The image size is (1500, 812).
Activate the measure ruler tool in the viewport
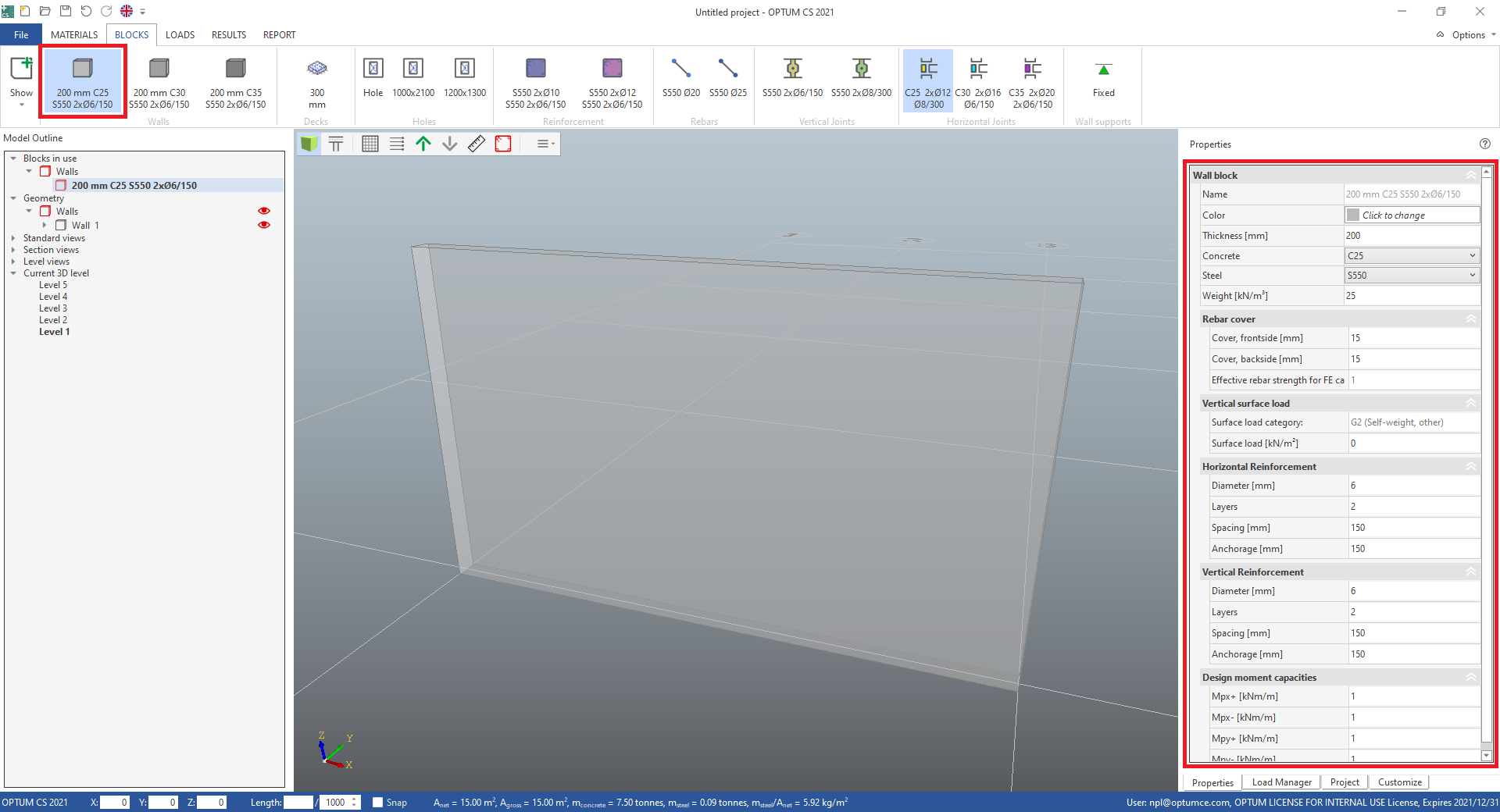476,144
